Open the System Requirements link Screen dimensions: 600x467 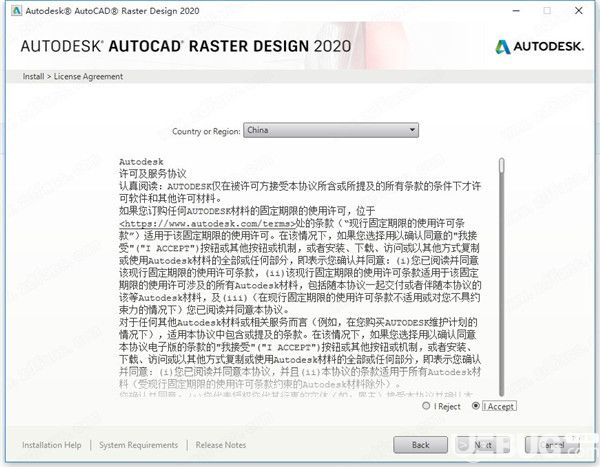[139, 445]
